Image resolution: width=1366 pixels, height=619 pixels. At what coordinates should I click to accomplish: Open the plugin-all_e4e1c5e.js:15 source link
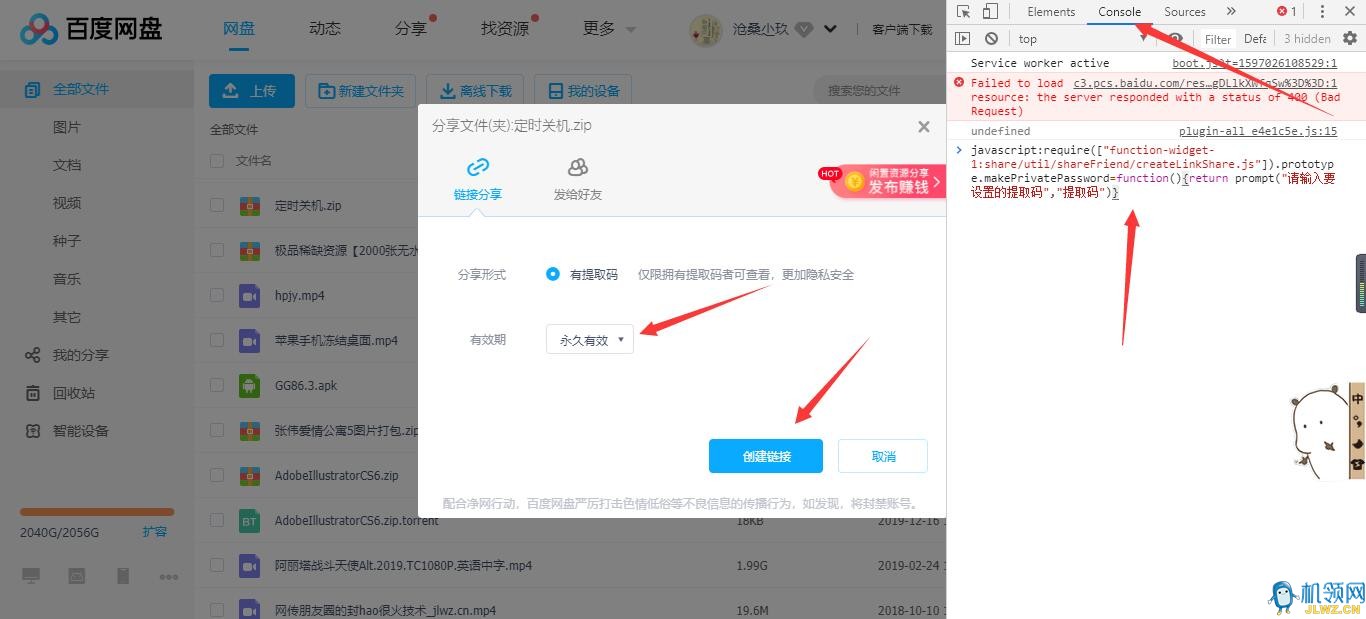point(1258,131)
